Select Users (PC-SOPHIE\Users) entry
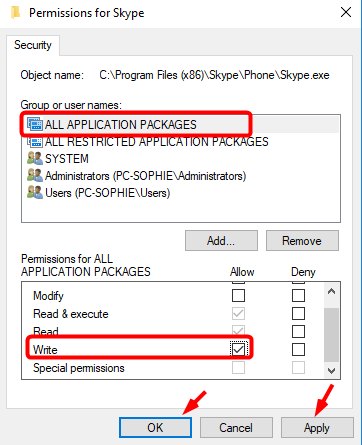Image resolution: width=362 pixels, height=445 pixels. (x=107, y=193)
